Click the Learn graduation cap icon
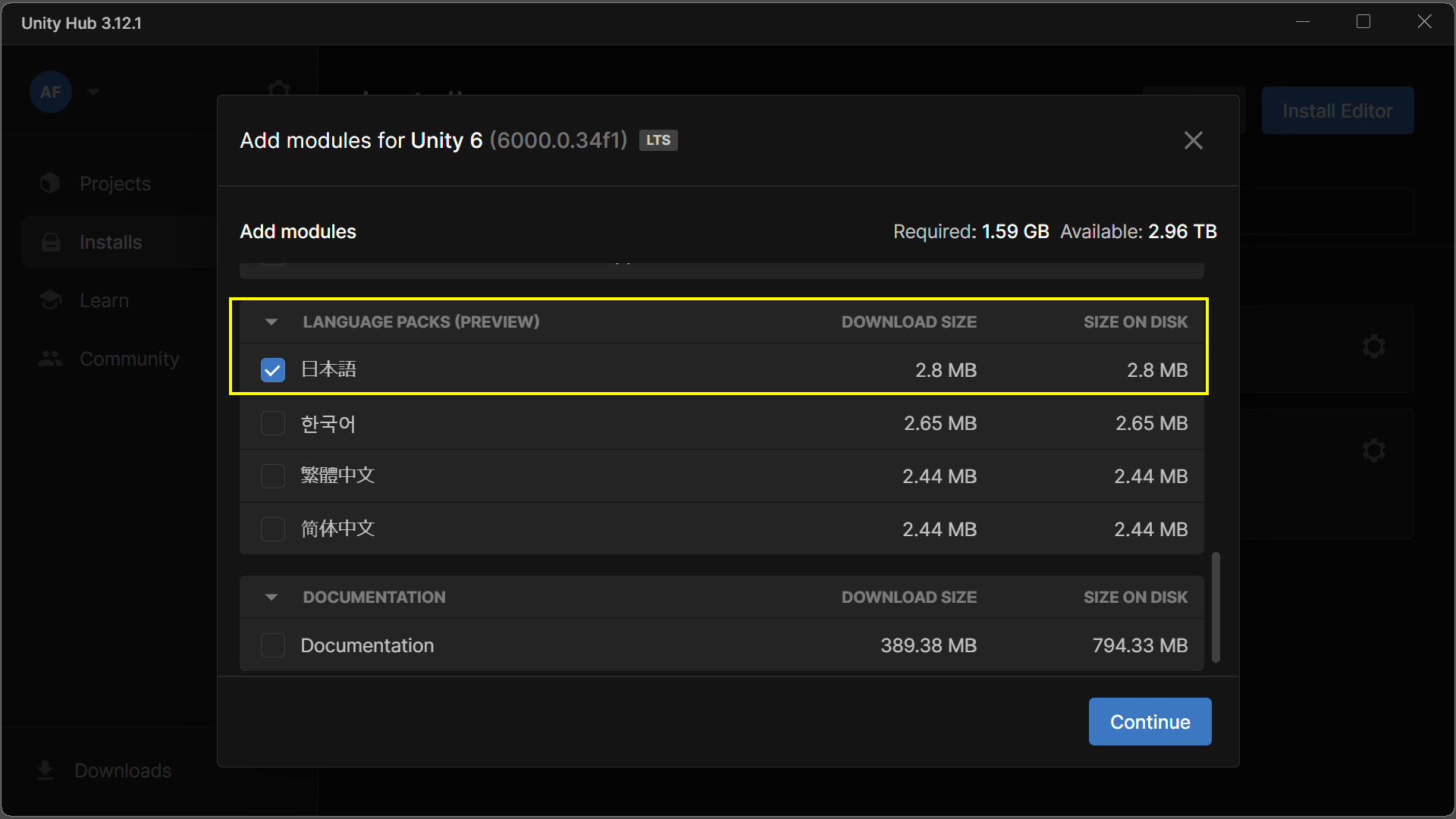 point(51,300)
